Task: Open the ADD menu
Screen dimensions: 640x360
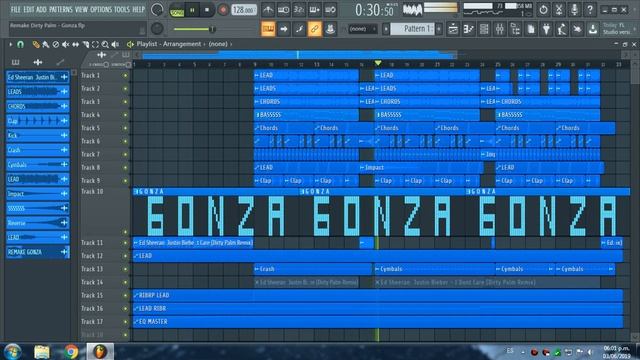Action: (x=42, y=9)
